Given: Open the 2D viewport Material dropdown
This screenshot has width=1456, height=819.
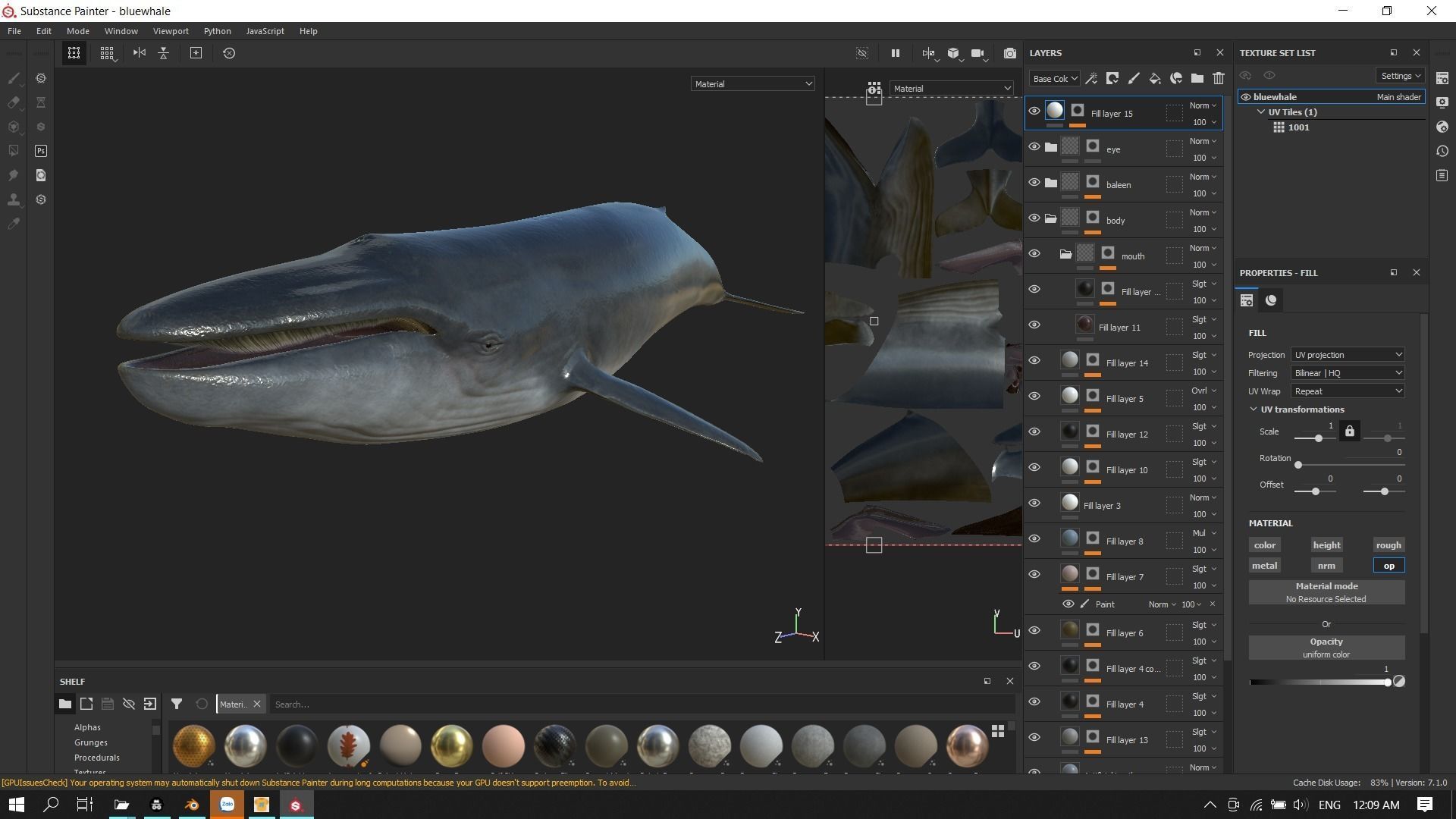Looking at the screenshot, I should coord(952,89).
